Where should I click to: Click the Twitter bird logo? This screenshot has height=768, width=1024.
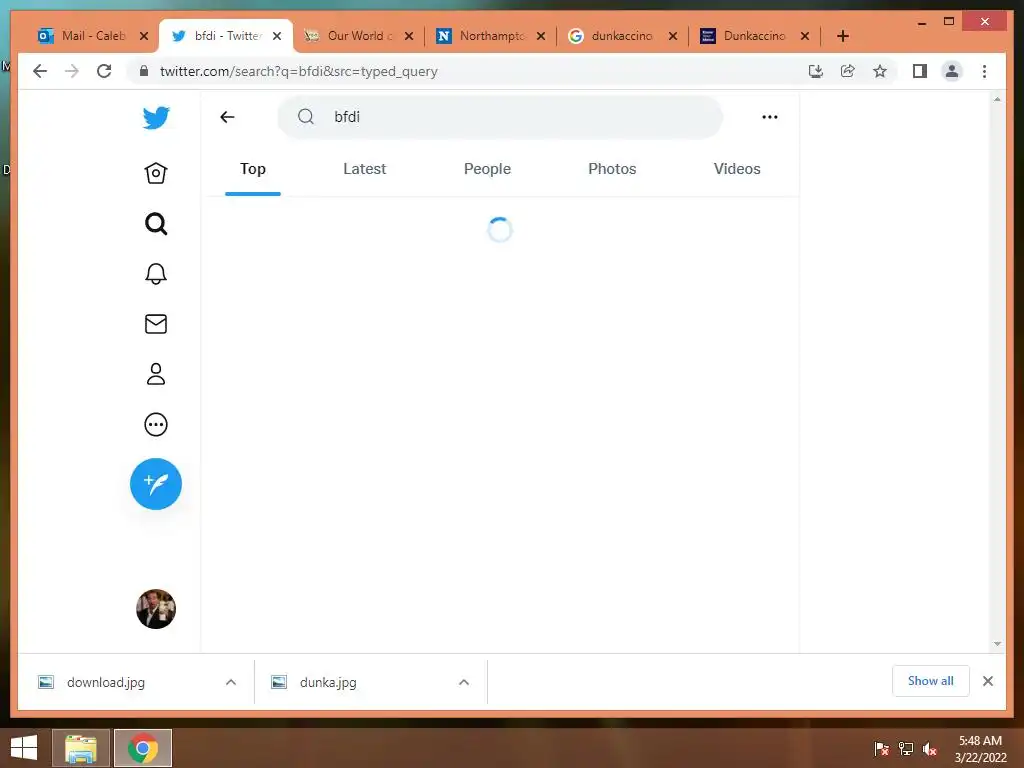point(156,118)
